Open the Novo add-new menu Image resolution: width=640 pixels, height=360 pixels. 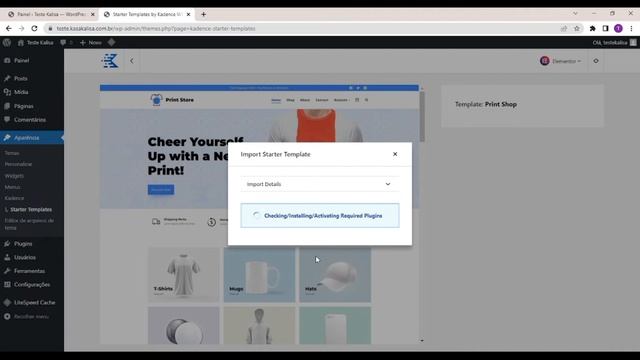click(x=91, y=42)
